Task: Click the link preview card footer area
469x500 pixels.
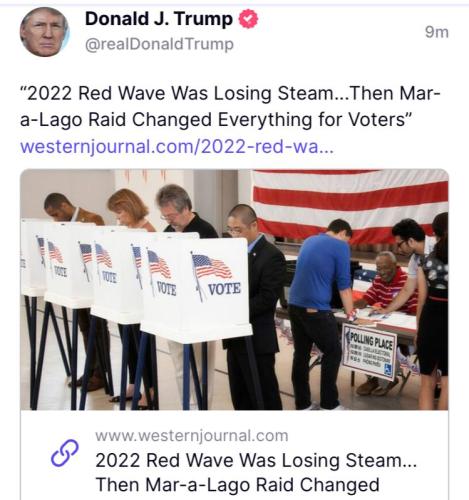Action: (x=234, y=455)
